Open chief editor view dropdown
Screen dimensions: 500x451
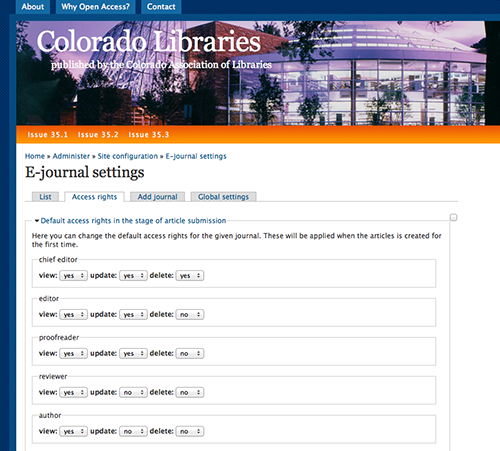[73, 276]
